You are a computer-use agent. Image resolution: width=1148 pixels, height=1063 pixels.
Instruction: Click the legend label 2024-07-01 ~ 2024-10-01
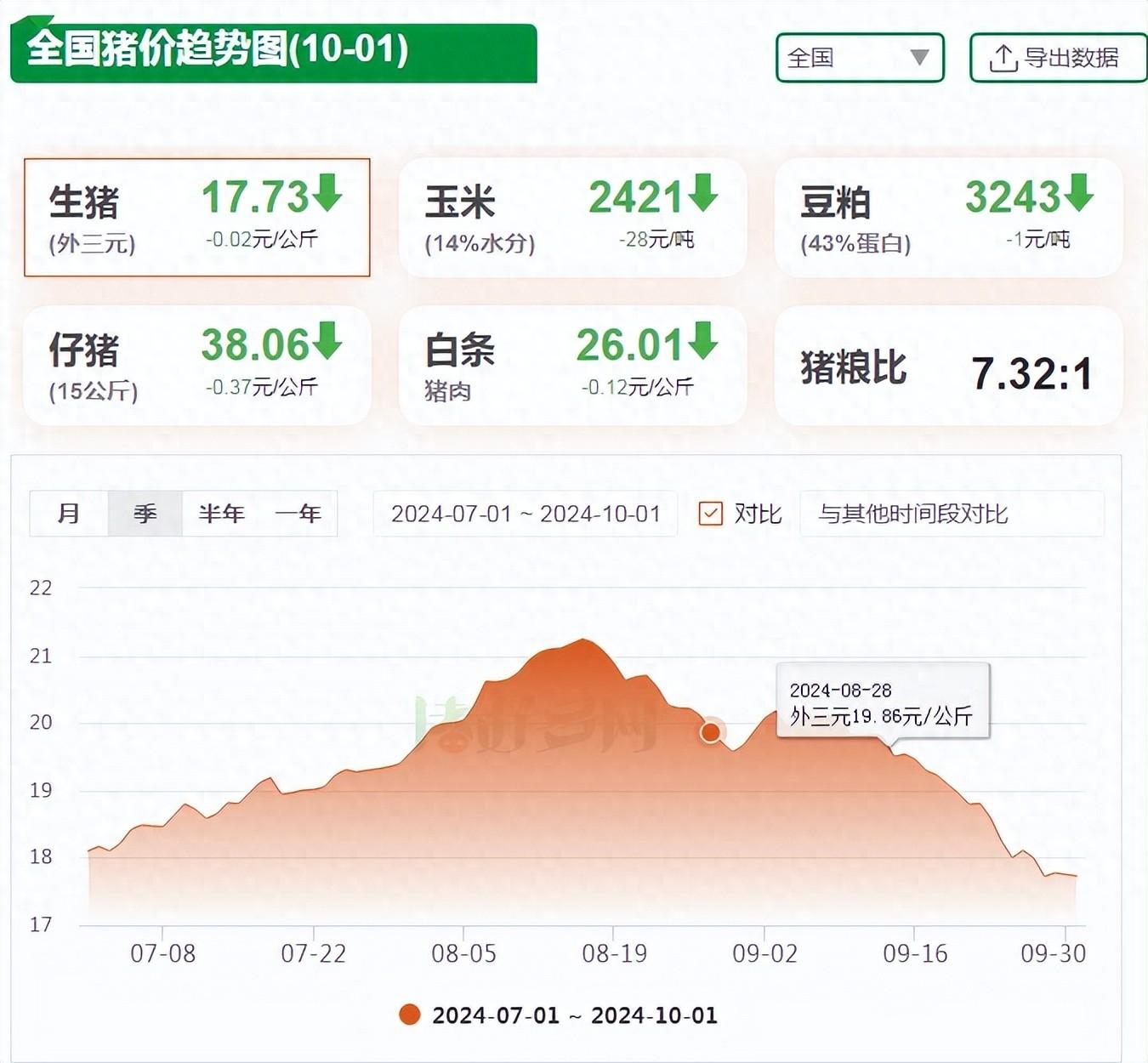click(575, 1015)
